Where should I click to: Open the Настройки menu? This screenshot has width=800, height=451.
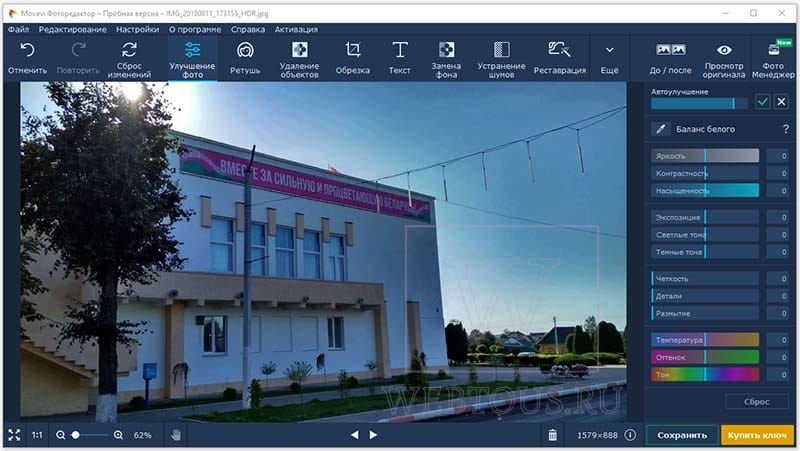point(137,30)
